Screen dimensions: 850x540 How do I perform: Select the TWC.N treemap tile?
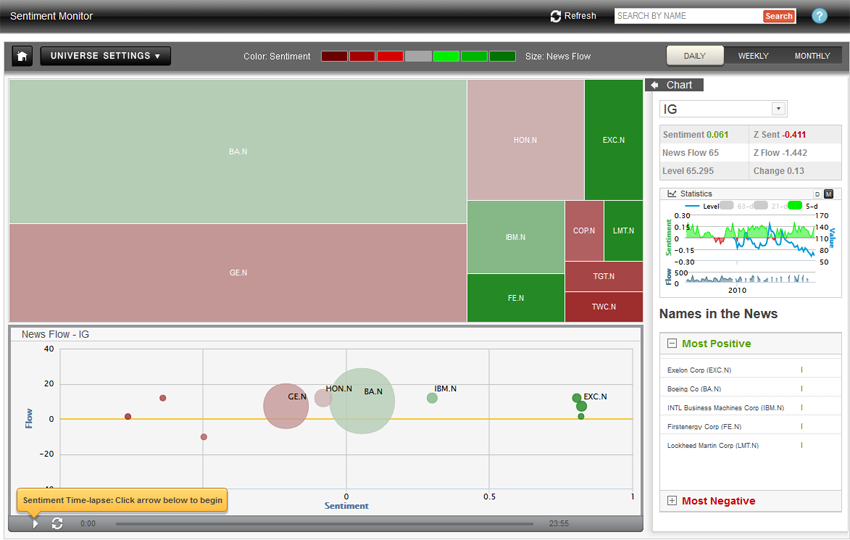point(604,307)
